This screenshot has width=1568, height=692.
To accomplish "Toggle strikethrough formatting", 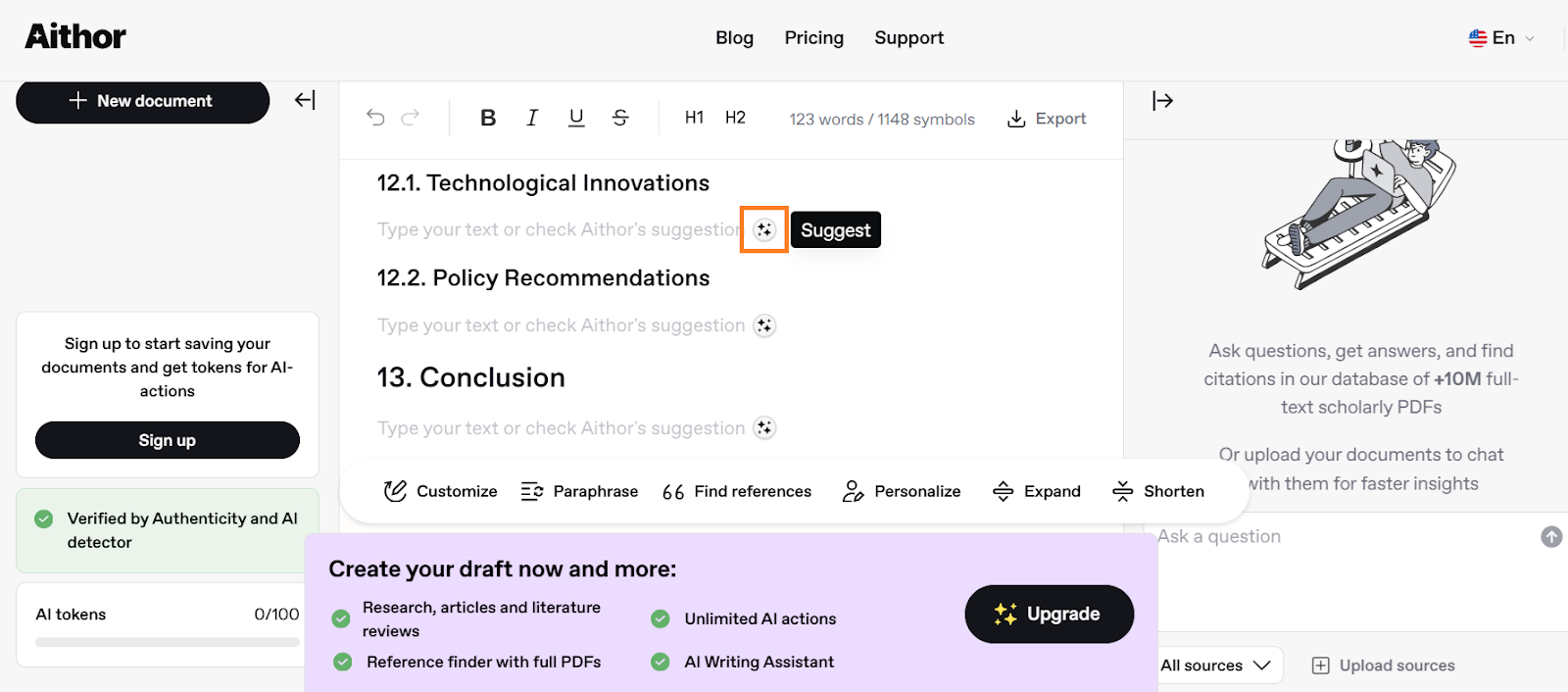I will point(620,118).
